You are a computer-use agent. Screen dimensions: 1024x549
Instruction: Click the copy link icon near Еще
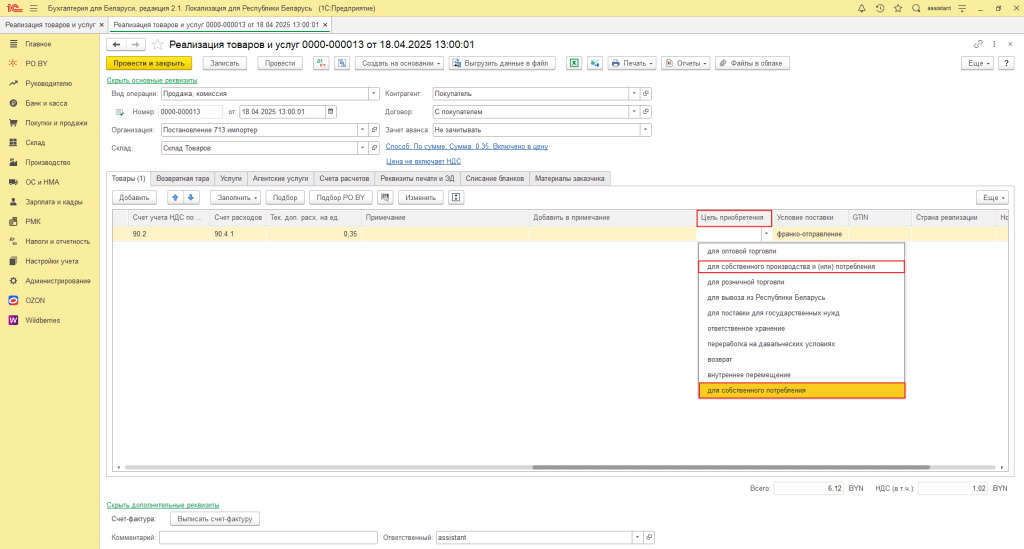coord(978,45)
